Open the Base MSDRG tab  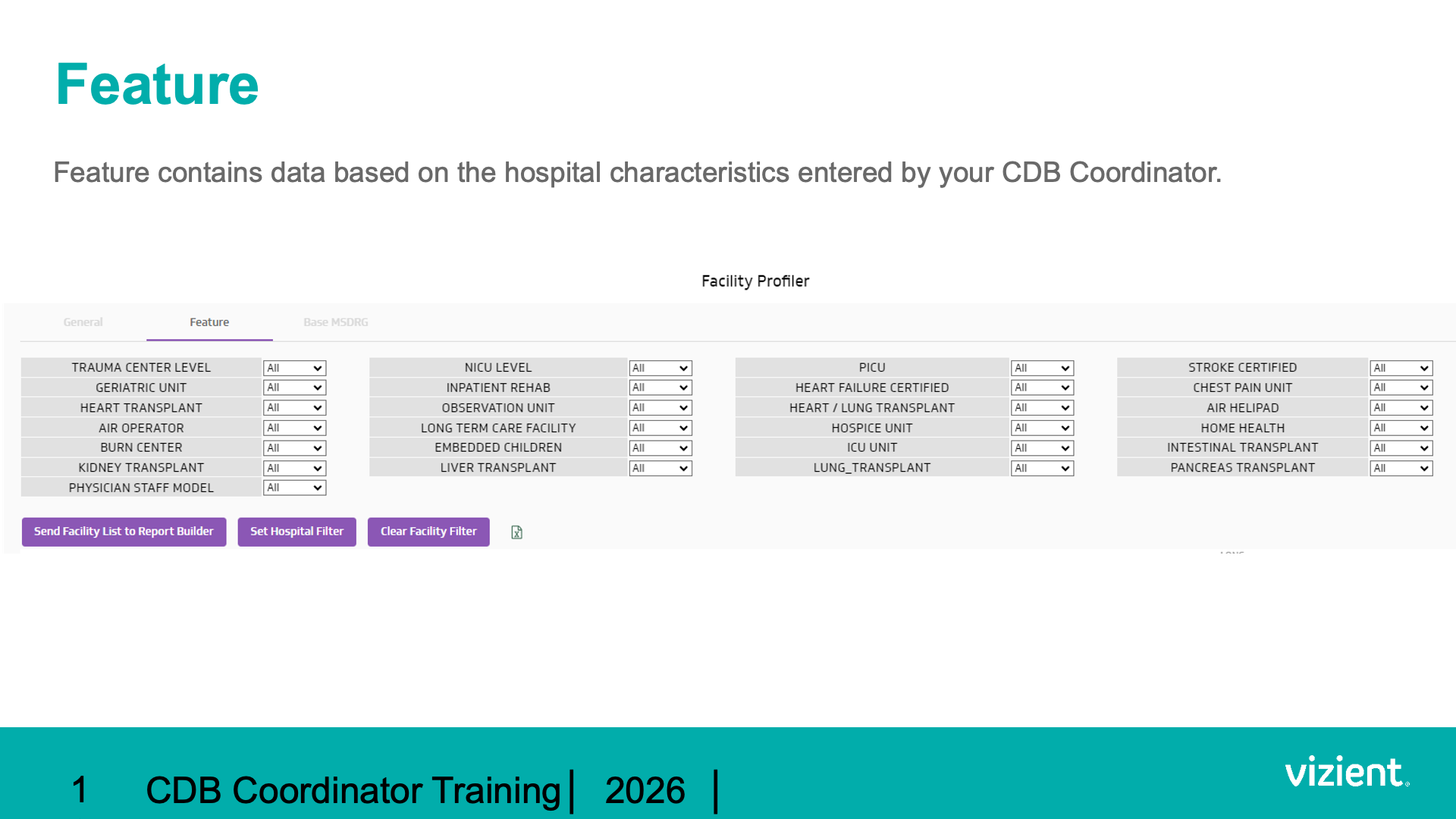(x=336, y=322)
